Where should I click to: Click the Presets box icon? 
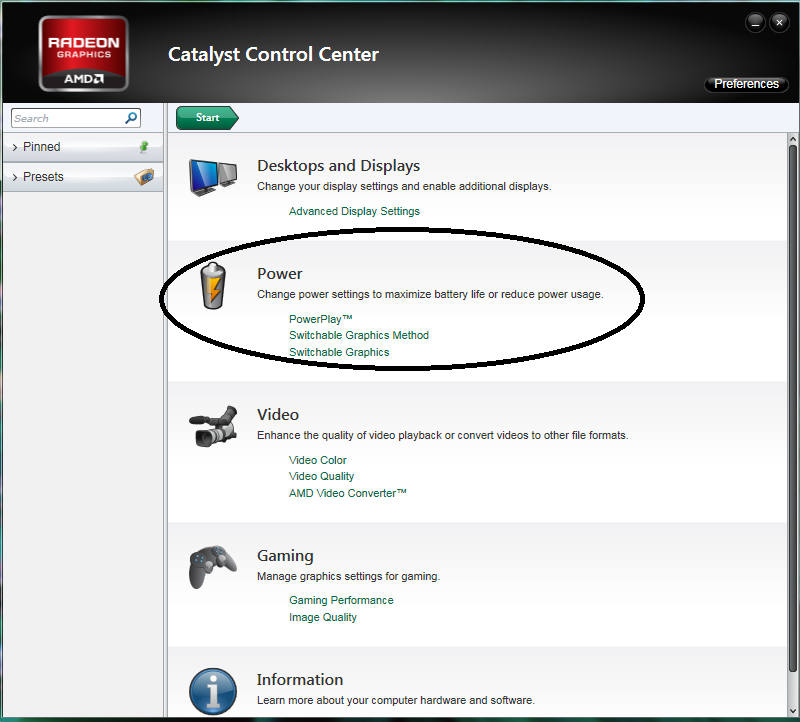pyautogui.click(x=144, y=177)
